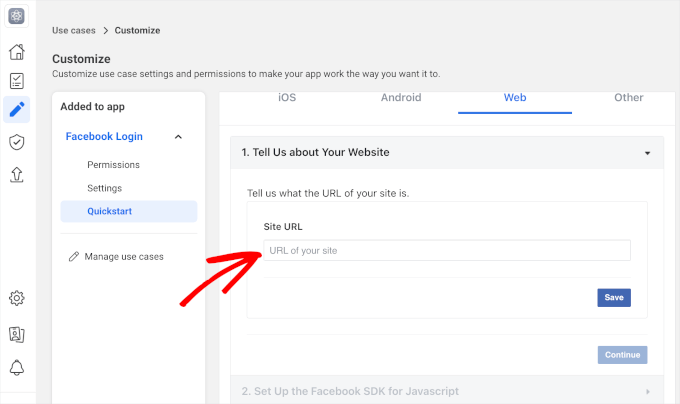Open the Home dashboard icon
The image size is (680, 404).
(16, 52)
